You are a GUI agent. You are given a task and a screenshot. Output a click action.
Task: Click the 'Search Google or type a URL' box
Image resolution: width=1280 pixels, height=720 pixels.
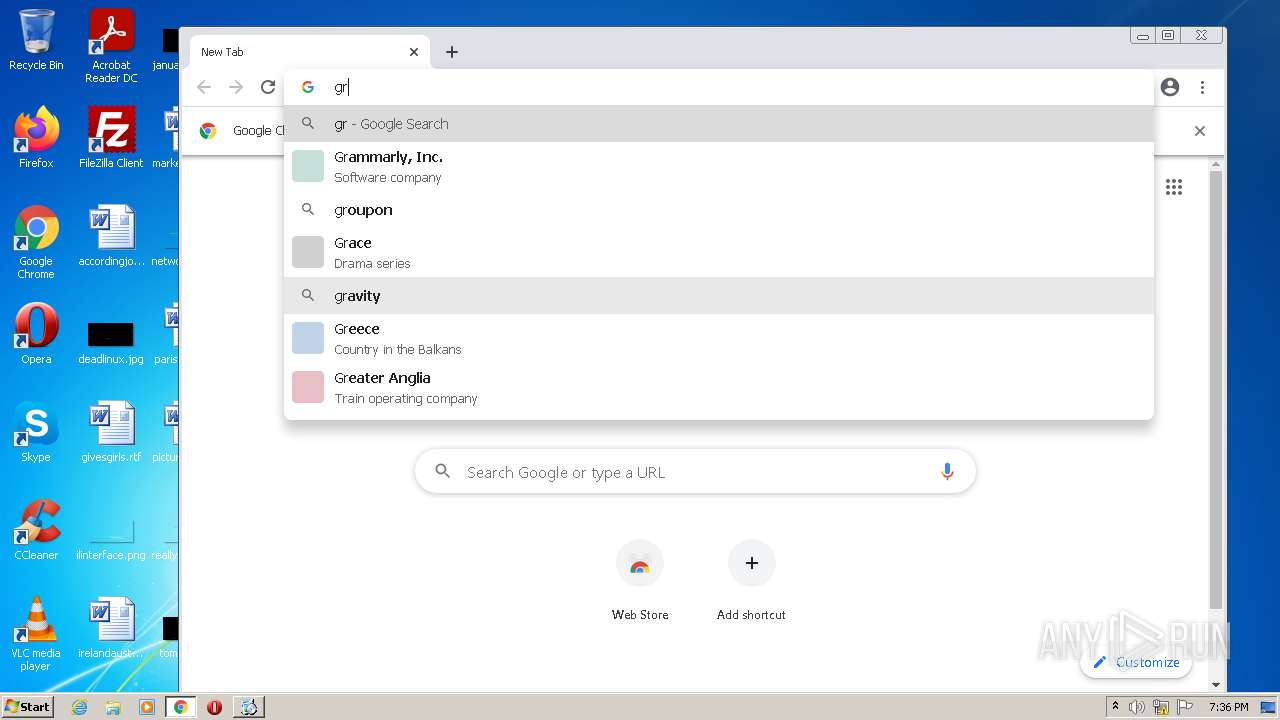click(x=695, y=472)
